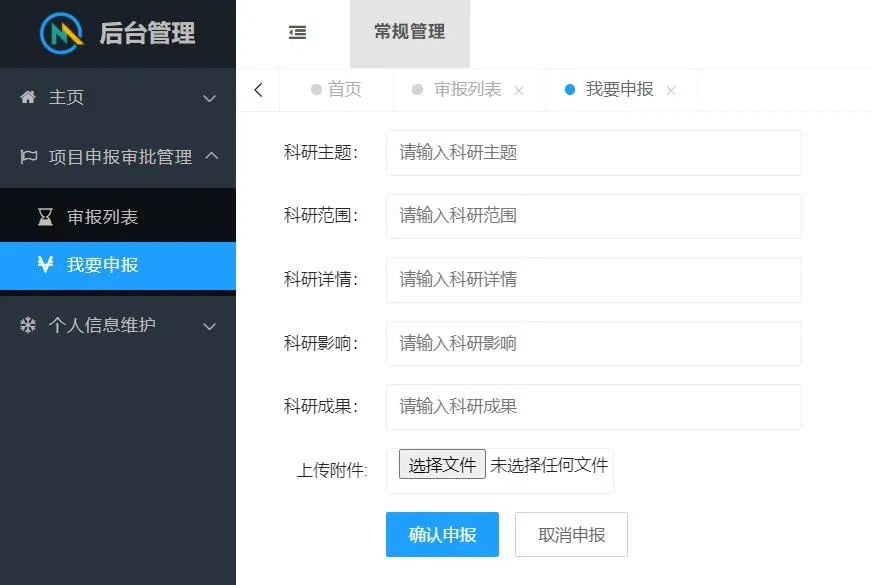The height and width of the screenshot is (585, 873).
Task: Focus the 科研影响 input field
Action: pos(594,343)
